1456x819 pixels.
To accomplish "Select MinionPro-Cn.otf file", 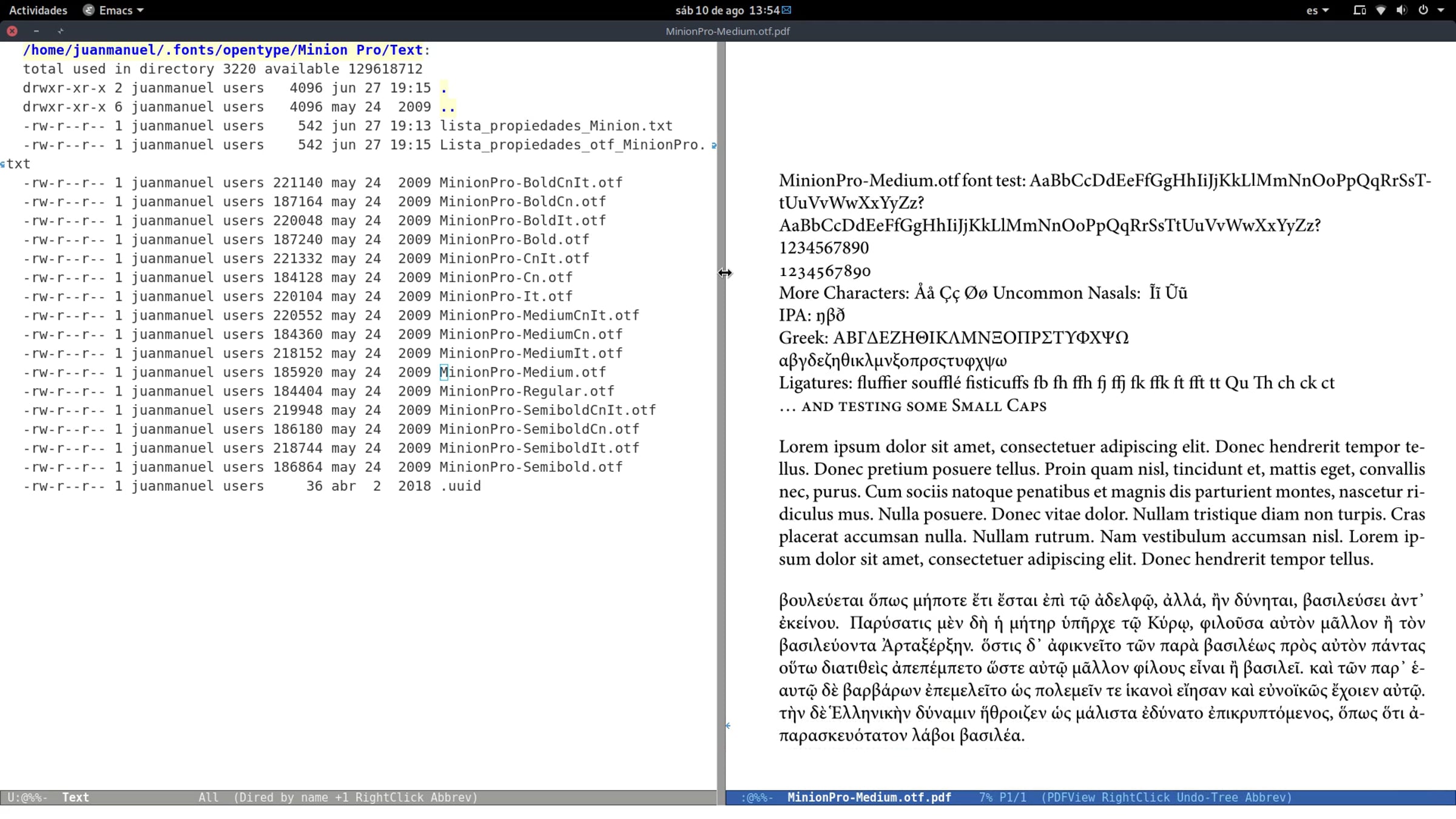I will coord(507,277).
